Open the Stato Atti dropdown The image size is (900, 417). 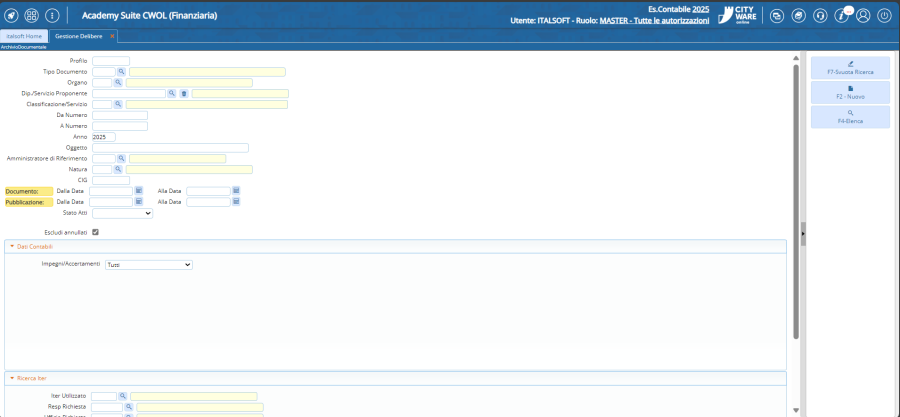click(122, 213)
